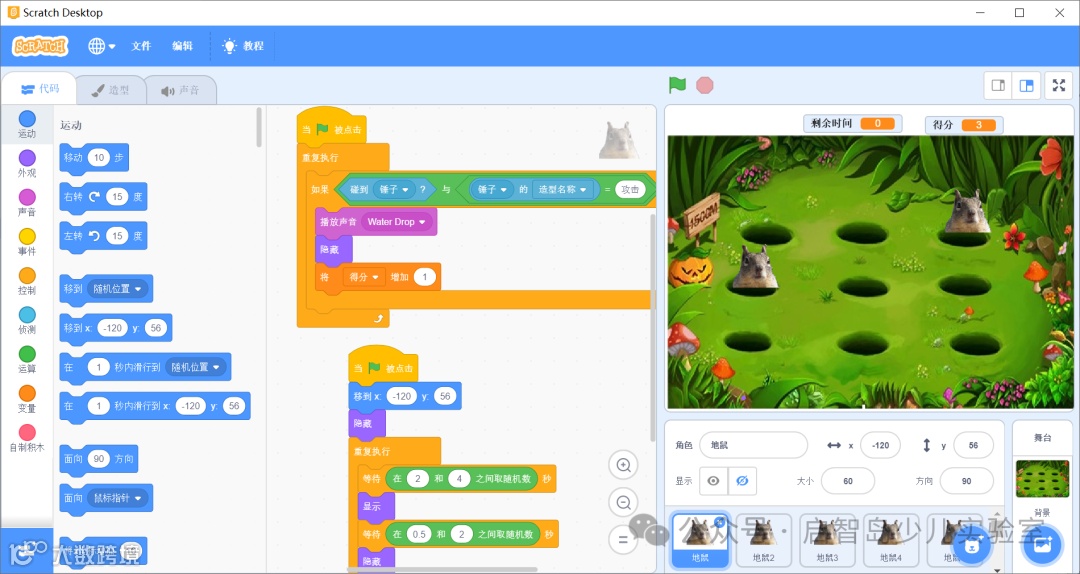The width and height of the screenshot is (1080, 574).
Task: Hide the sprite with crossed-eye icon
Action: pos(742,481)
